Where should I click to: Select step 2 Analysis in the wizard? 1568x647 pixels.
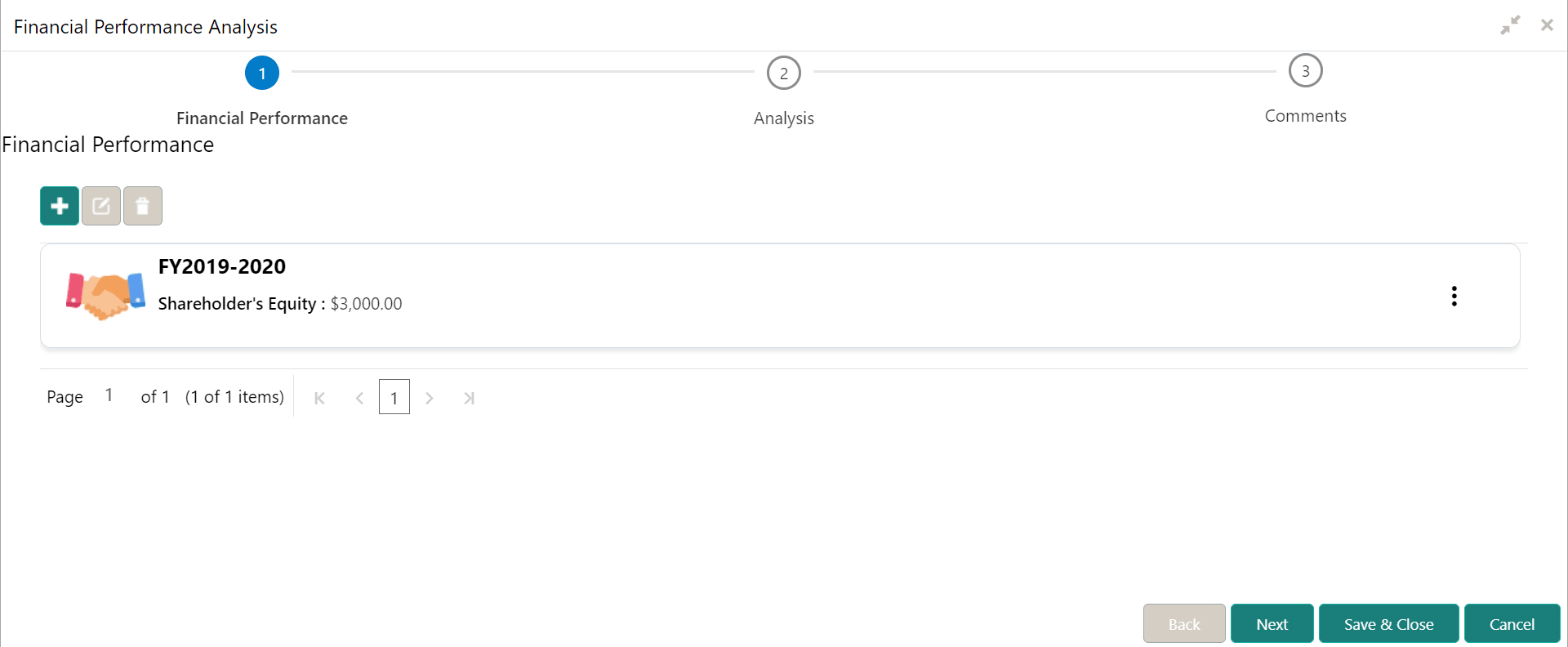783,72
